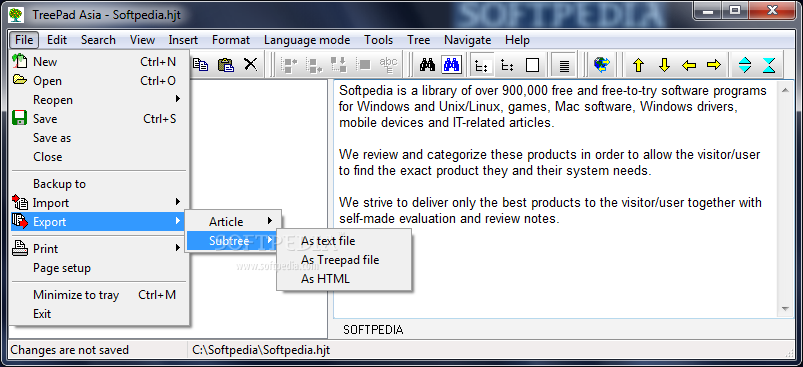The height and width of the screenshot is (367, 803).
Task: Click the Paste clipboard icon
Action: [225, 65]
